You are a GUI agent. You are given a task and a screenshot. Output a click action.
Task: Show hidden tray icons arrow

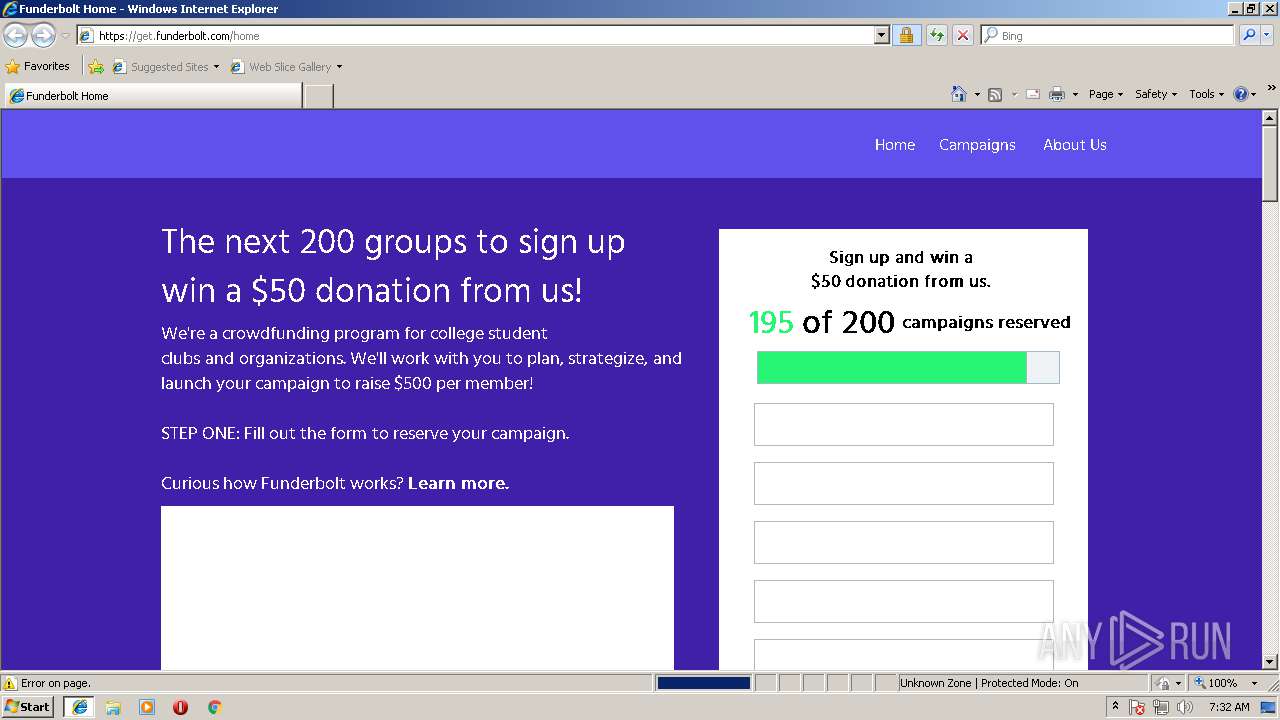(1116, 707)
